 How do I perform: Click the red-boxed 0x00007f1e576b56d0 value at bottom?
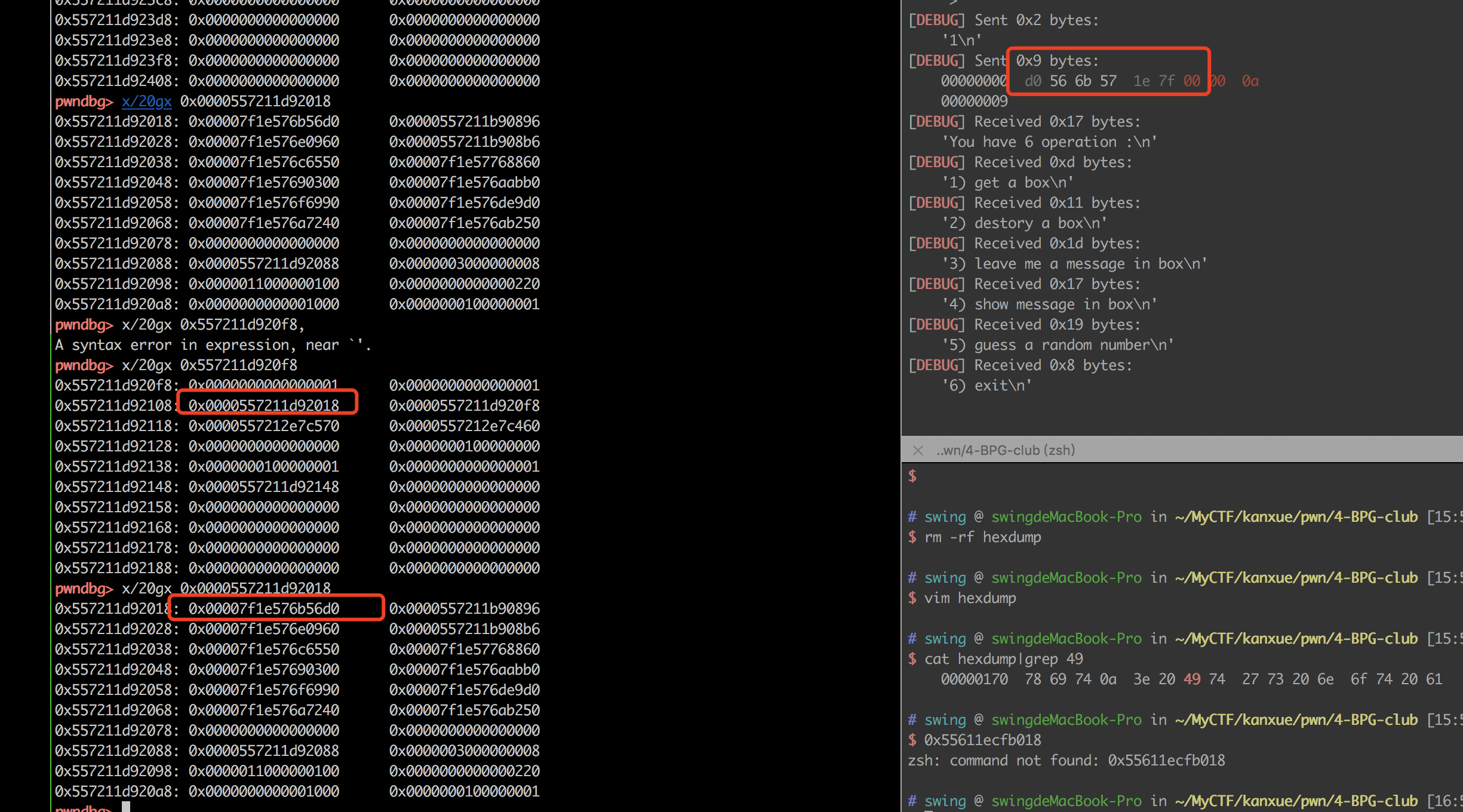264,608
